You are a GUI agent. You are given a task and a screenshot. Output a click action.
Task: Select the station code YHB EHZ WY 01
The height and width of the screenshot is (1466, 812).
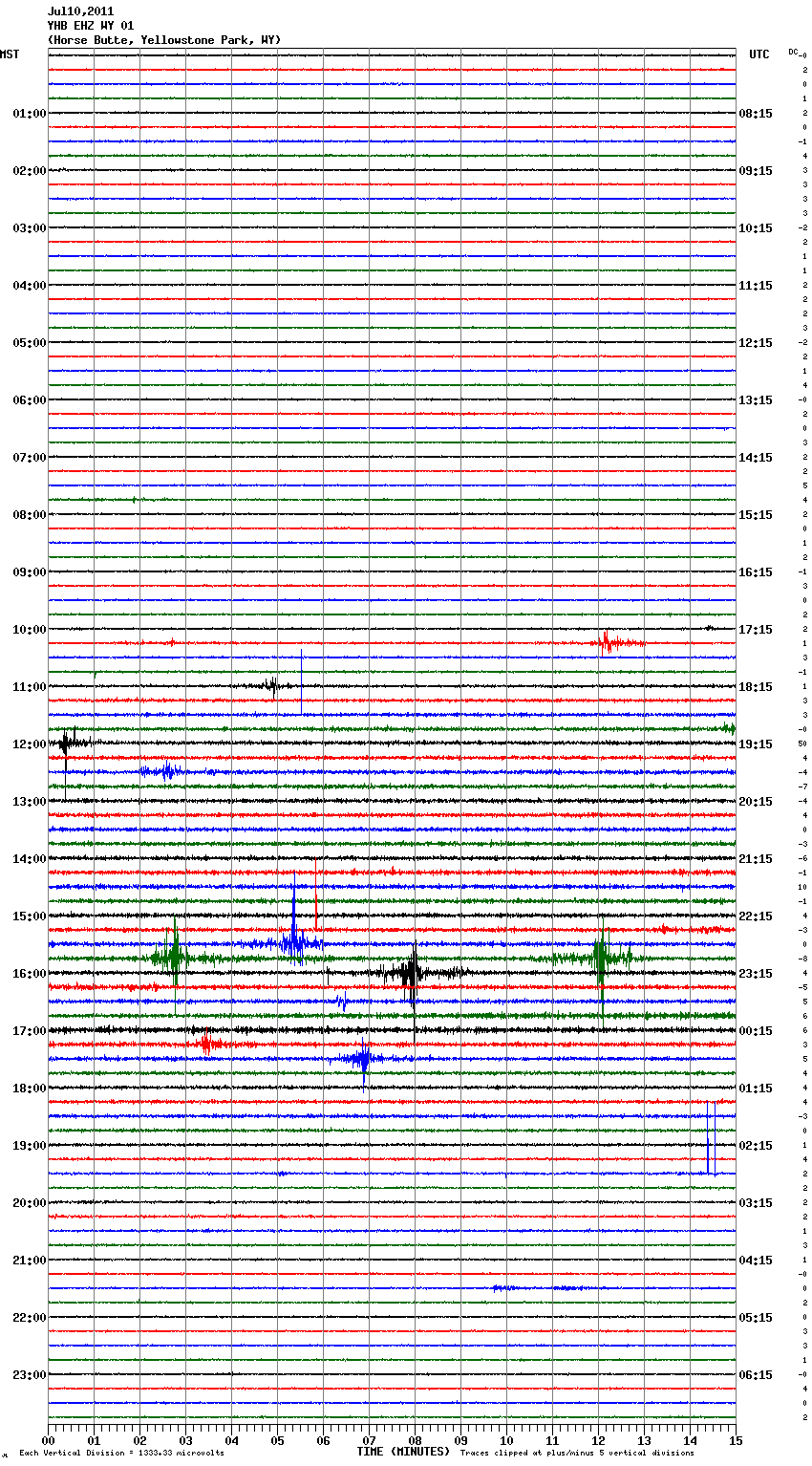pyautogui.click(x=91, y=26)
